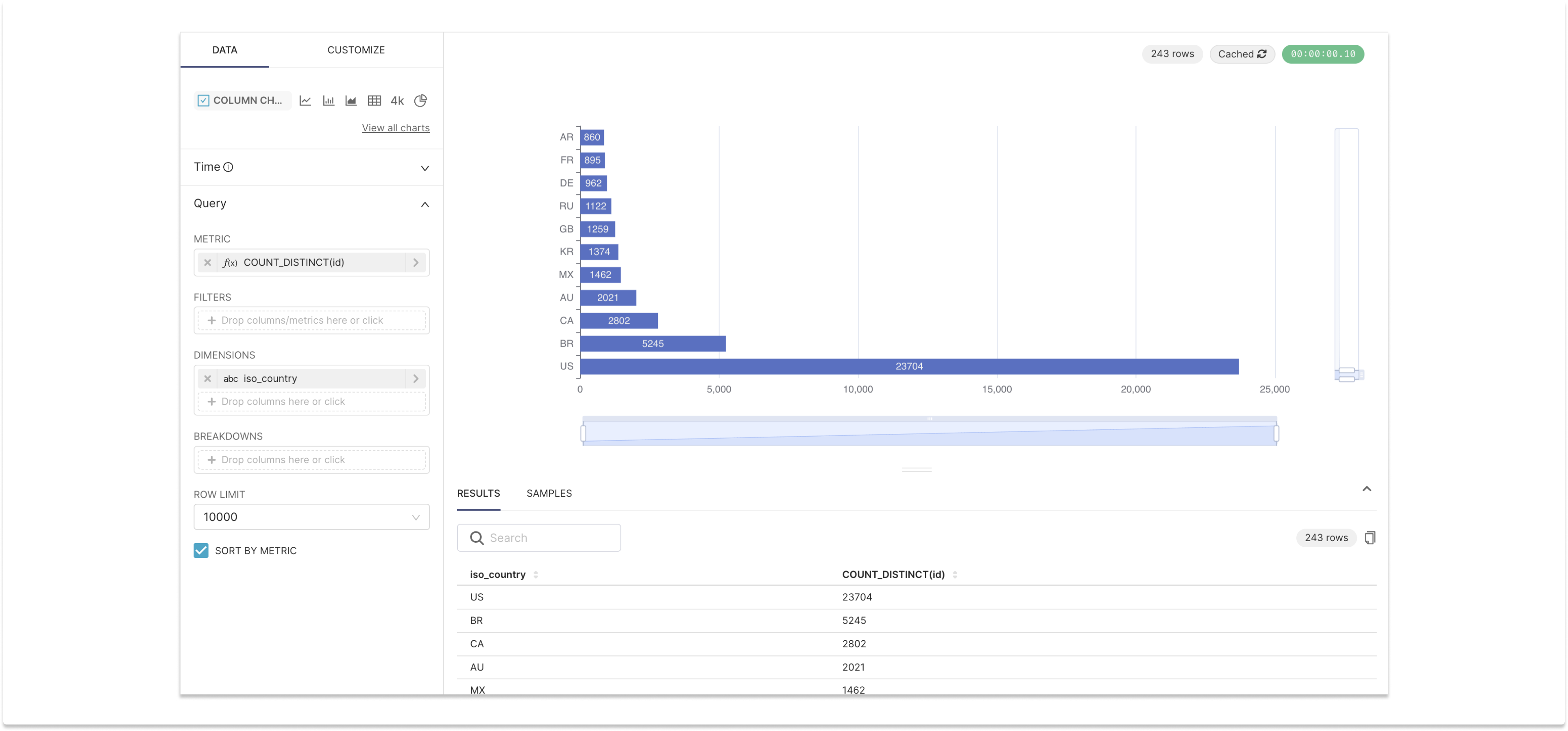
Task: Sort table by iso_country column
Action: point(498,574)
